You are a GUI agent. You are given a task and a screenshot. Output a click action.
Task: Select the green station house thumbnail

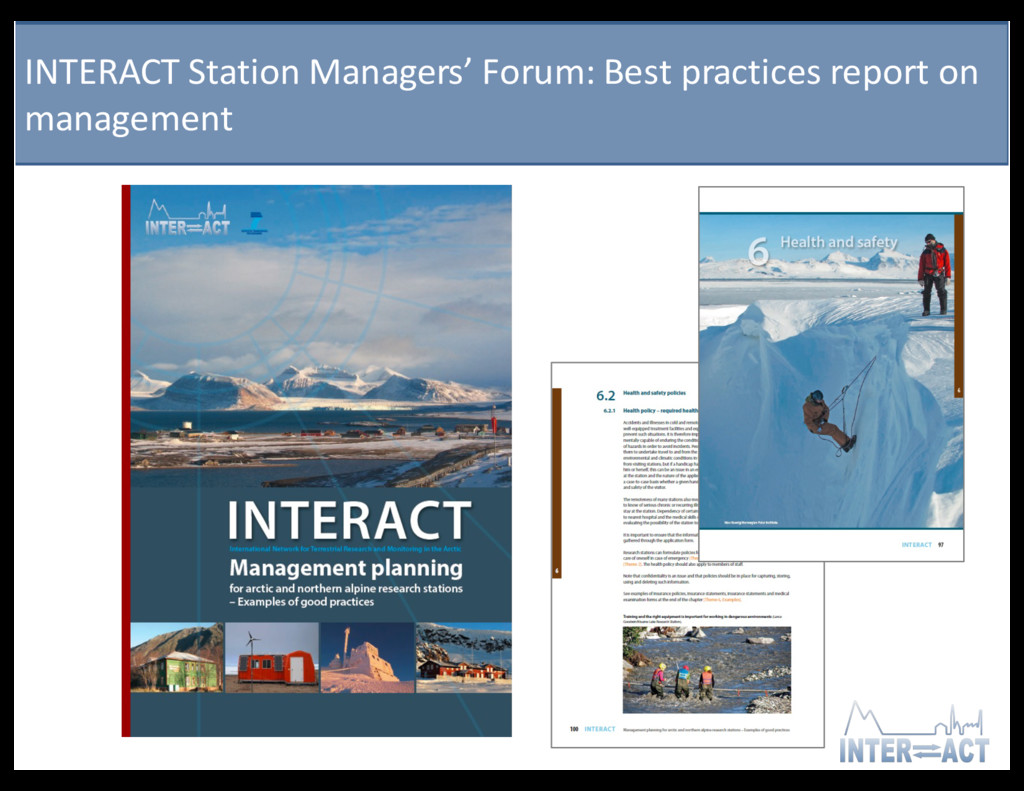[177, 657]
